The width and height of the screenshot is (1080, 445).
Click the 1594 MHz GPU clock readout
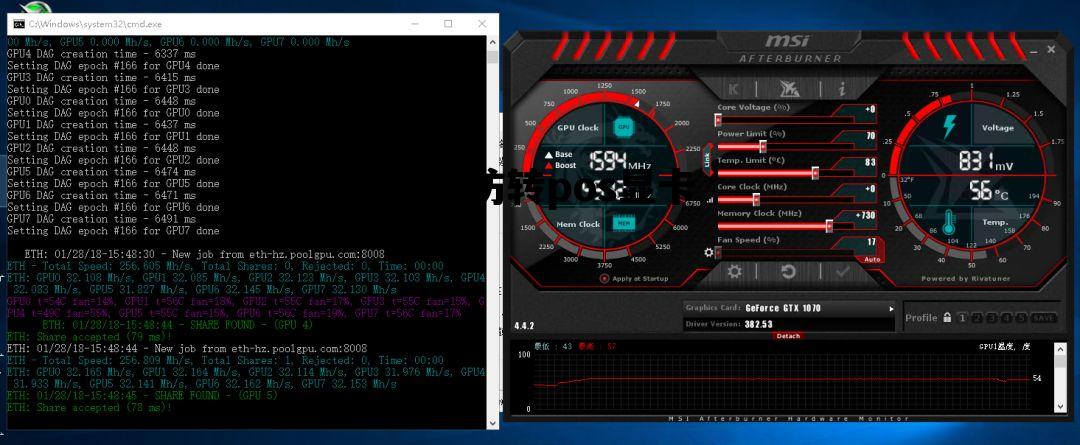[621, 162]
